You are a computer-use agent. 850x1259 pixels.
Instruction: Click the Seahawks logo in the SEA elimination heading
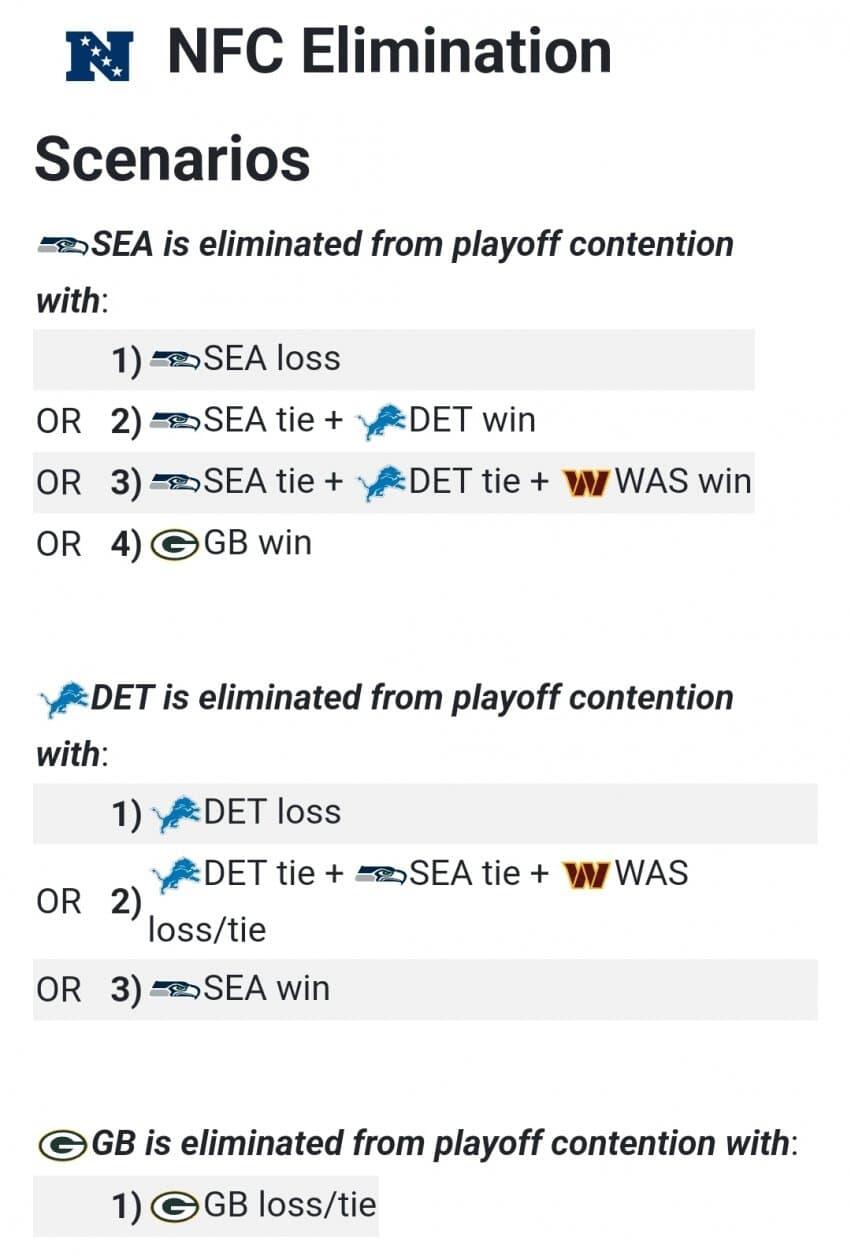[x=63, y=245]
